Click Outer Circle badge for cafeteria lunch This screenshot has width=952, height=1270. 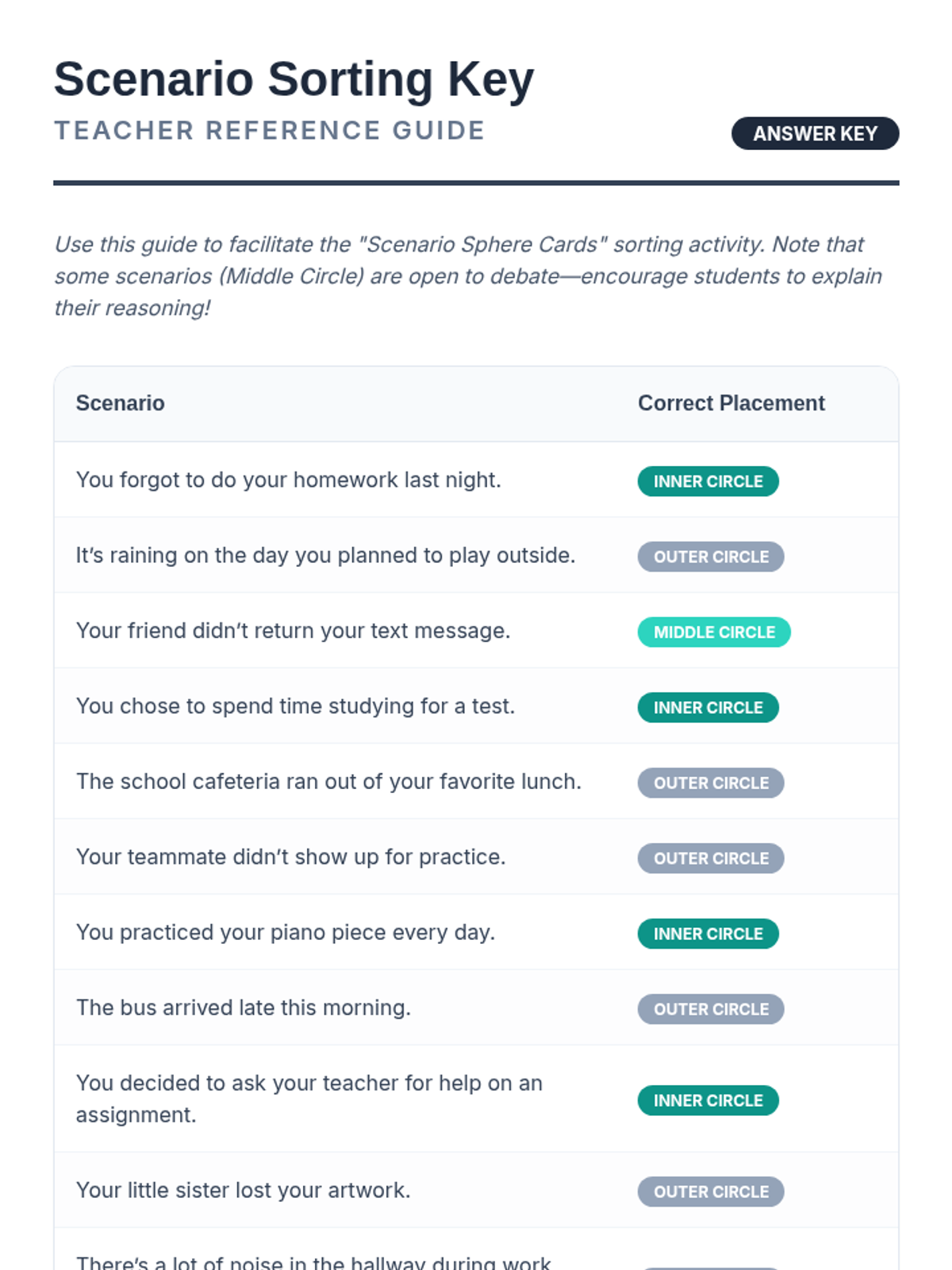(x=711, y=783)
